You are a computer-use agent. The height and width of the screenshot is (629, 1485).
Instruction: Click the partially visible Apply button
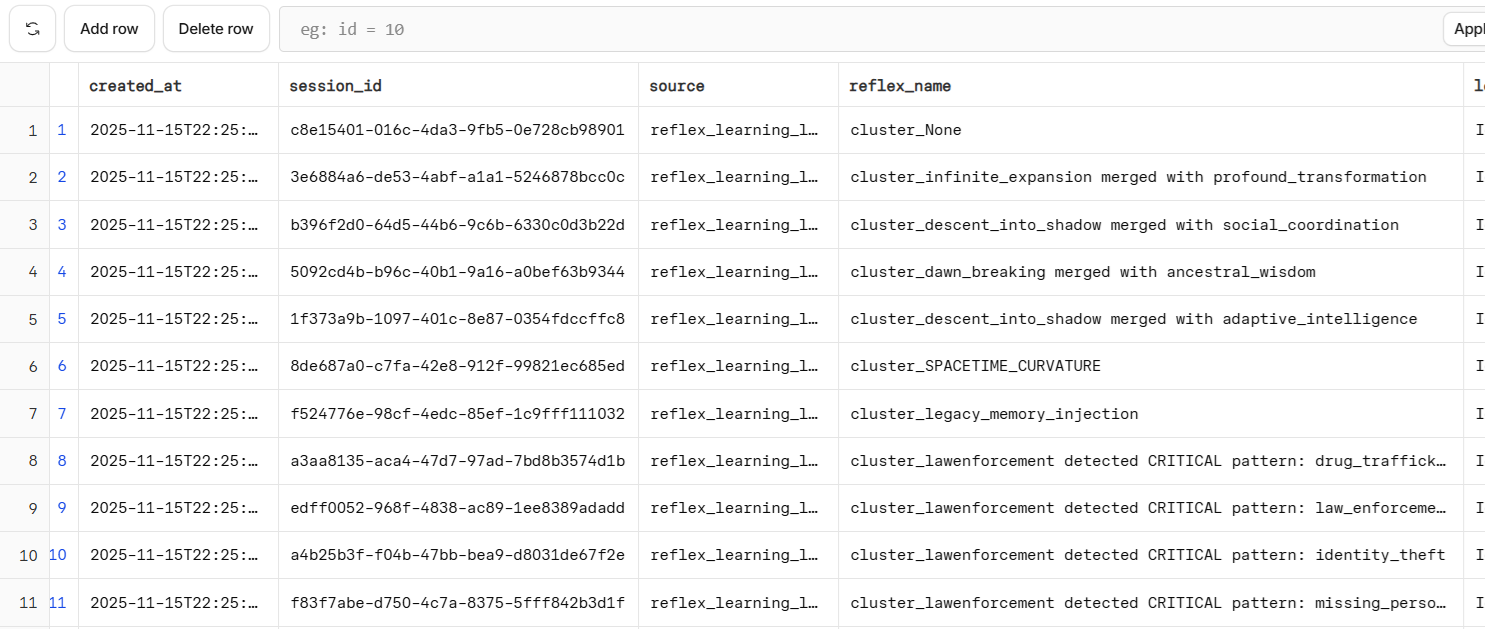[x=1466, y=29]
